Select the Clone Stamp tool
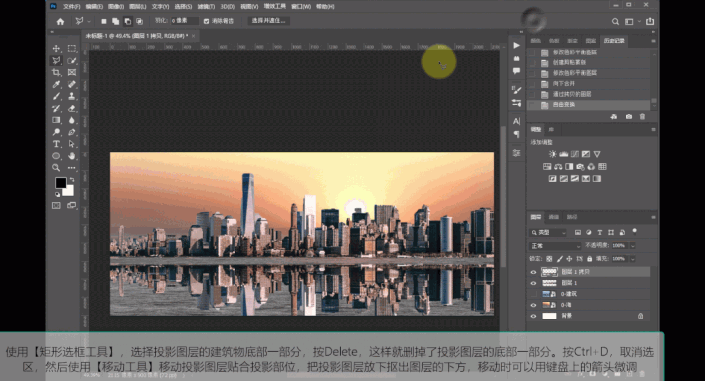The image size is (705, 381). [x=71, y=96]
